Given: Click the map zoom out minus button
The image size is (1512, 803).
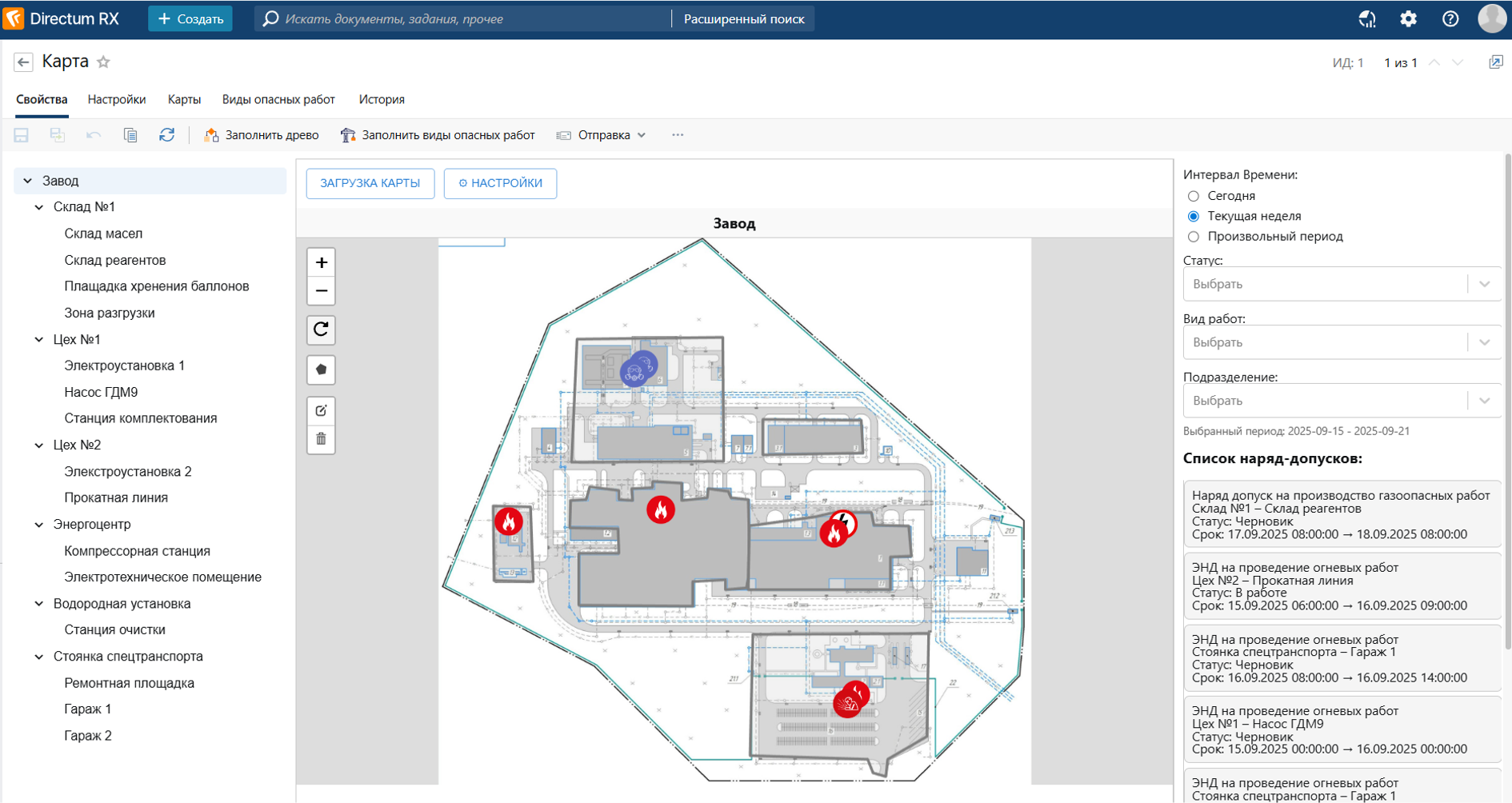Looking at the screenshot, I should pyautogui.click(x=321, y=291).
